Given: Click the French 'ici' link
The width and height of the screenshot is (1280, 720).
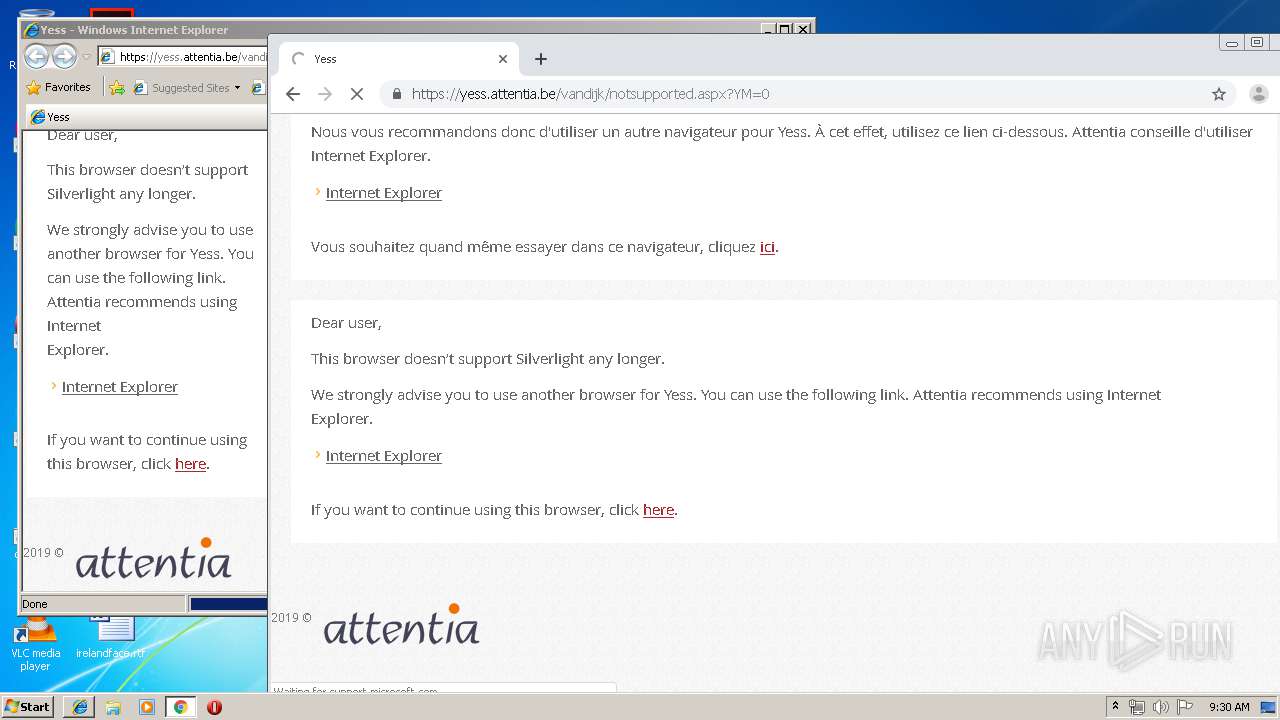Looking at the screenshot, I should tap(767, 247).
